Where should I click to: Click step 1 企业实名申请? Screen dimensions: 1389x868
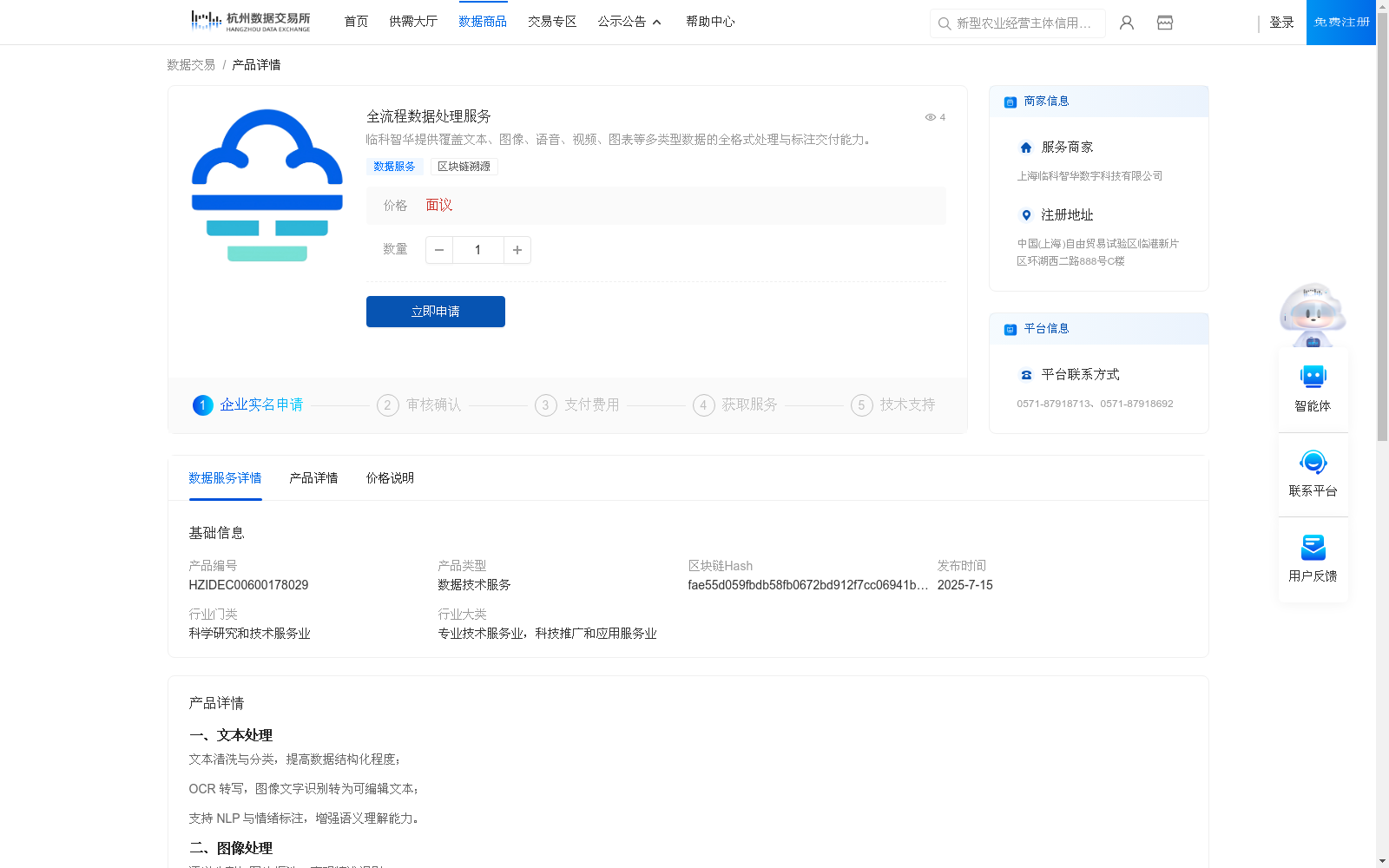coord(248,405)
